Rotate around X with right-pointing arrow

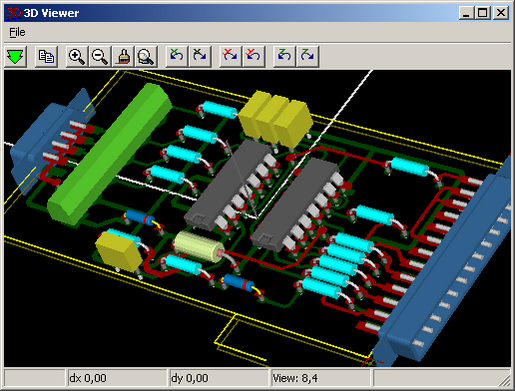point(200,57)
